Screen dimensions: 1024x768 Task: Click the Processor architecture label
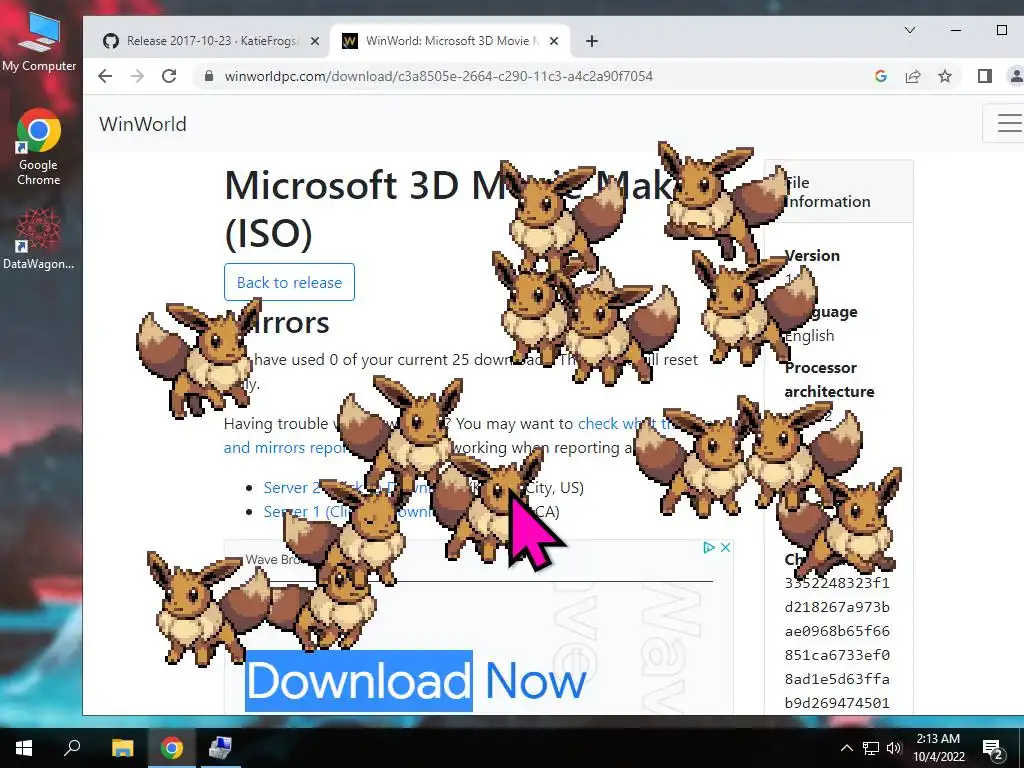[829, 379]
